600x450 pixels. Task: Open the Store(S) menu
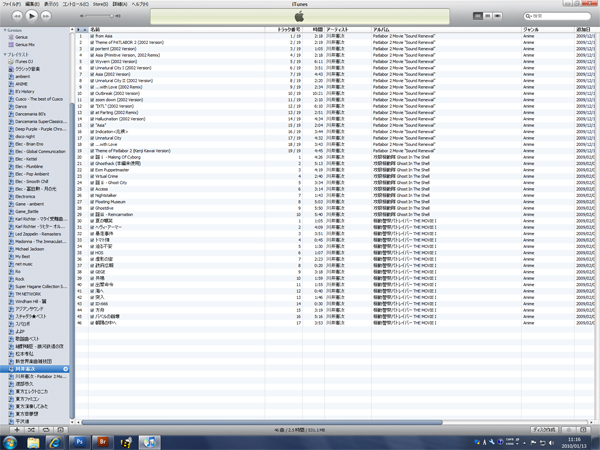pyautogui.click(x=100, y=4)
